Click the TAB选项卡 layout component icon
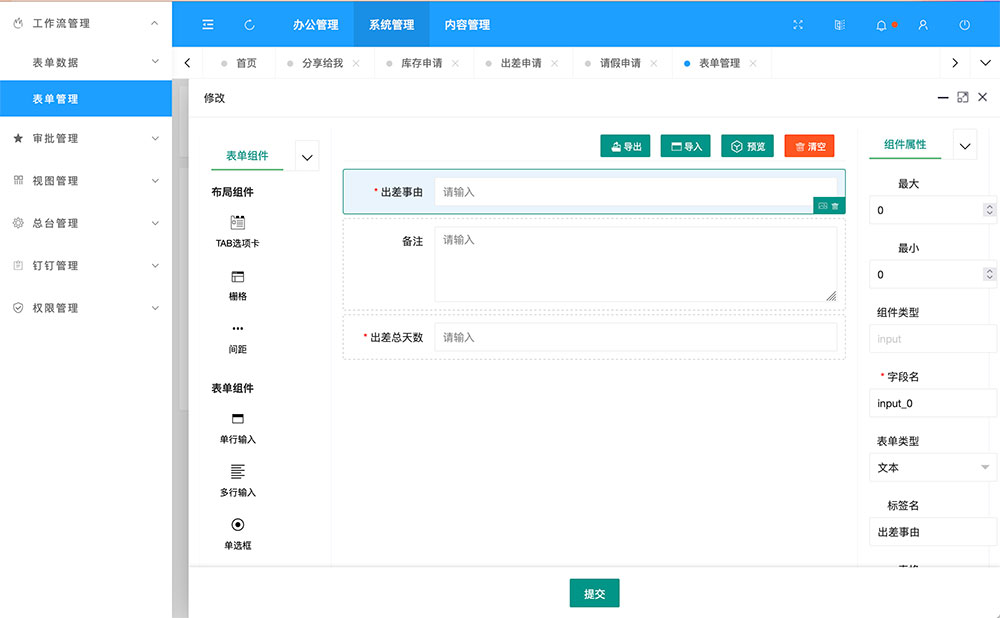The height and width of the screenshot is (618, 1000). click(237, 222)
